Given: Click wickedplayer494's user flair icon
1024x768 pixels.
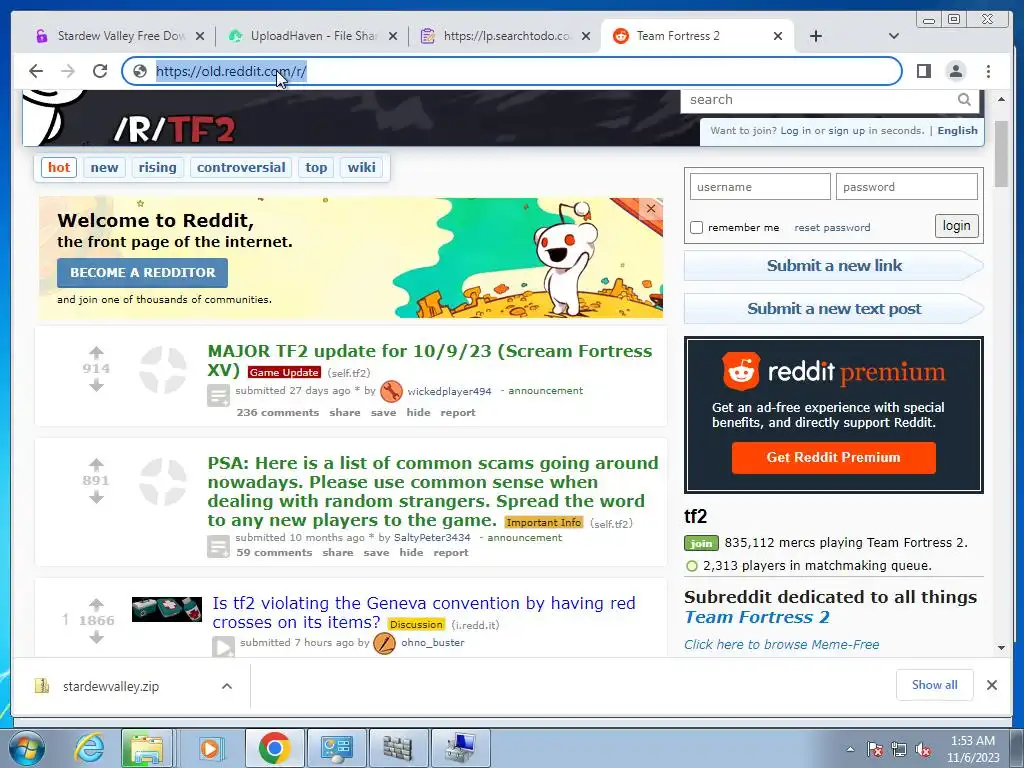Looking at the screenshot, I should click(x=391, y=391).
